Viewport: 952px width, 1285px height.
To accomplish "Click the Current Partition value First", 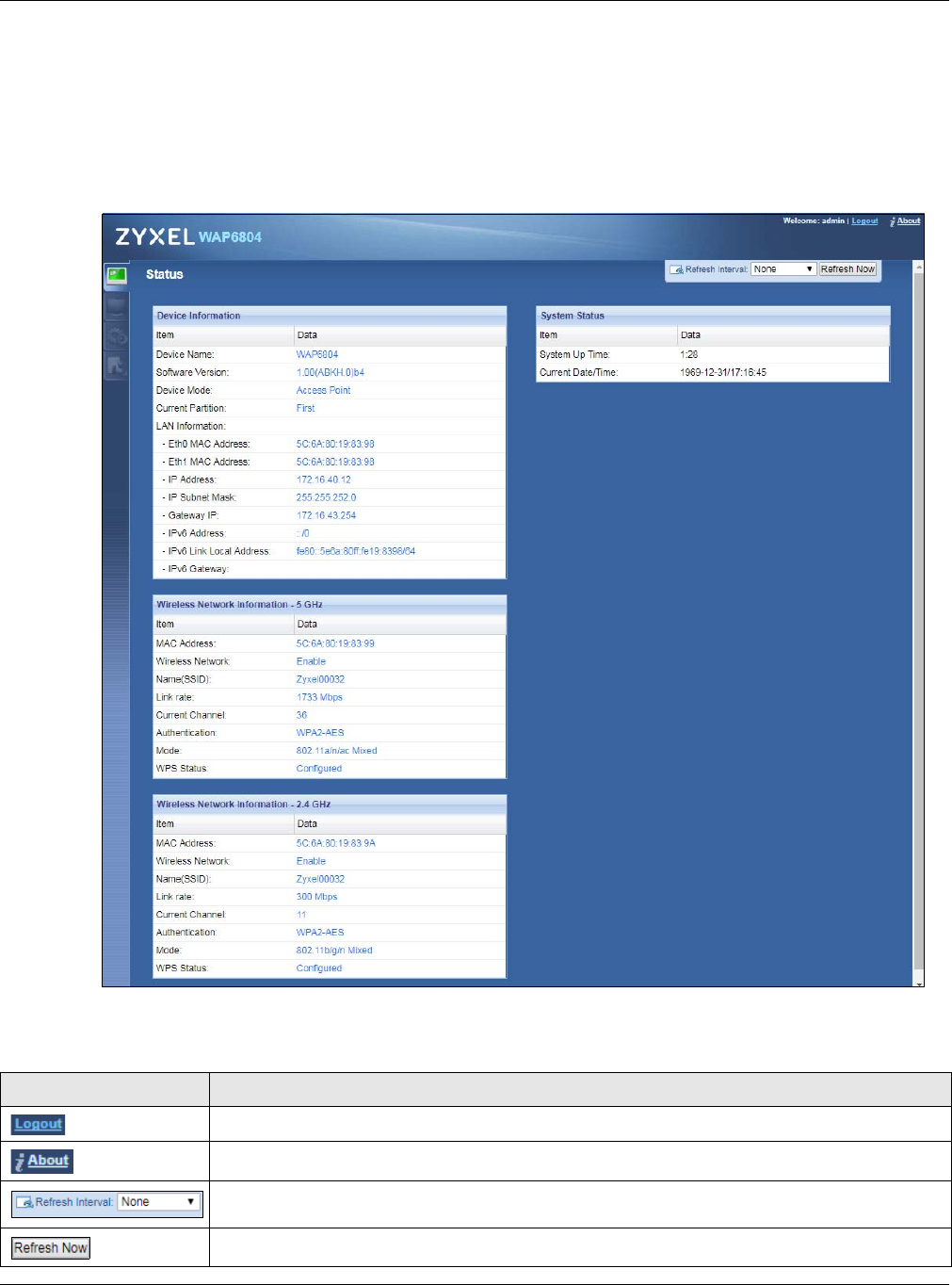I will pyautogui.click(x=306, y=409).
